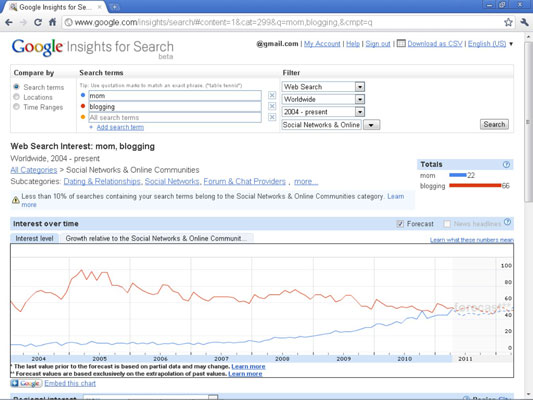Open the 2004 - present time dropdown
This screenshot has width=533, height=400.
323,112
